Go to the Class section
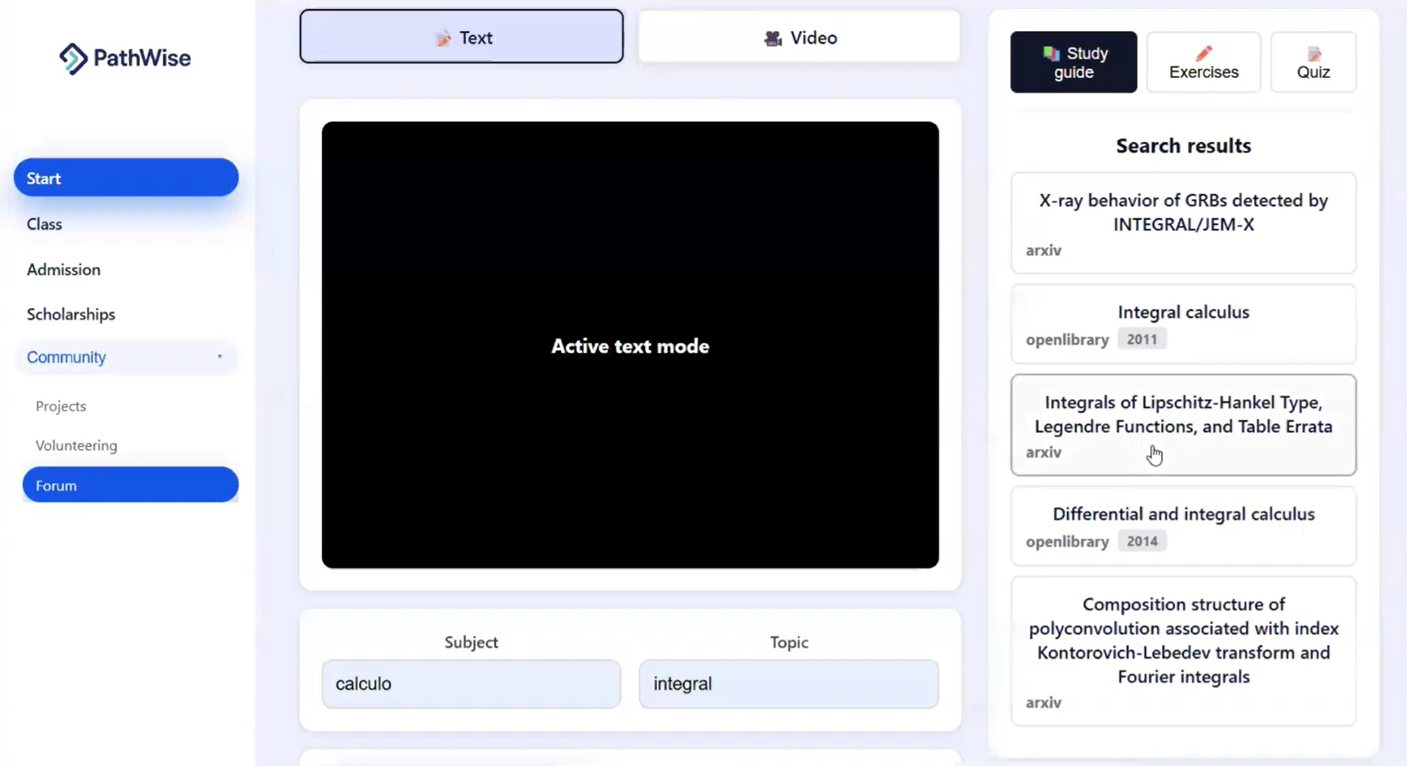 pos(45,224)
